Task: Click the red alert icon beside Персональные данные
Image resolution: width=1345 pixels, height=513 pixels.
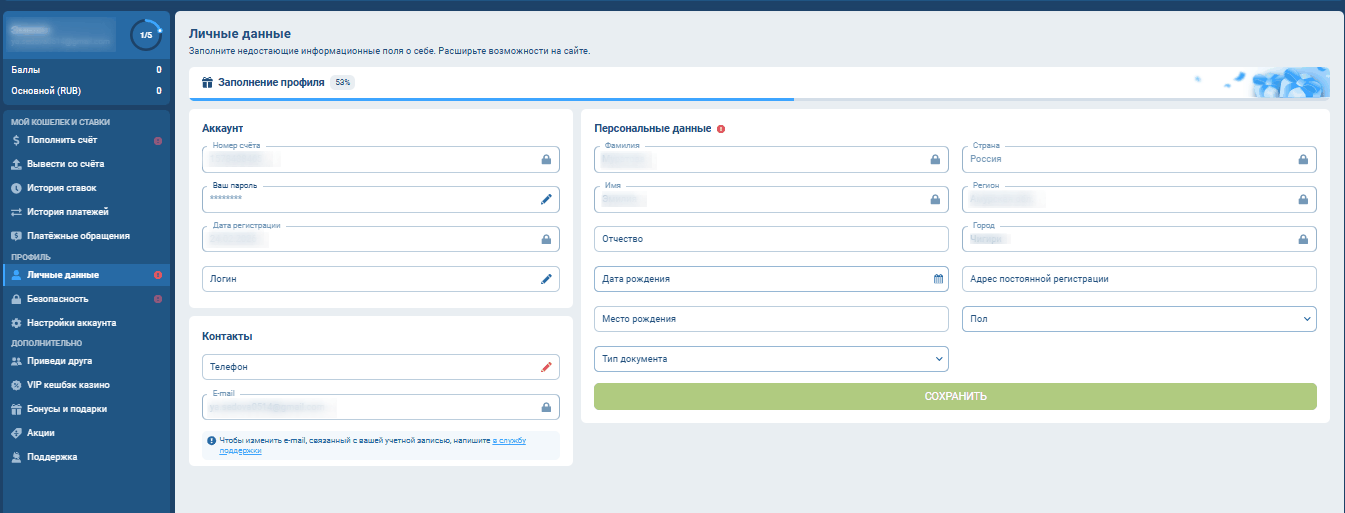Action: [x=721, y=129]
